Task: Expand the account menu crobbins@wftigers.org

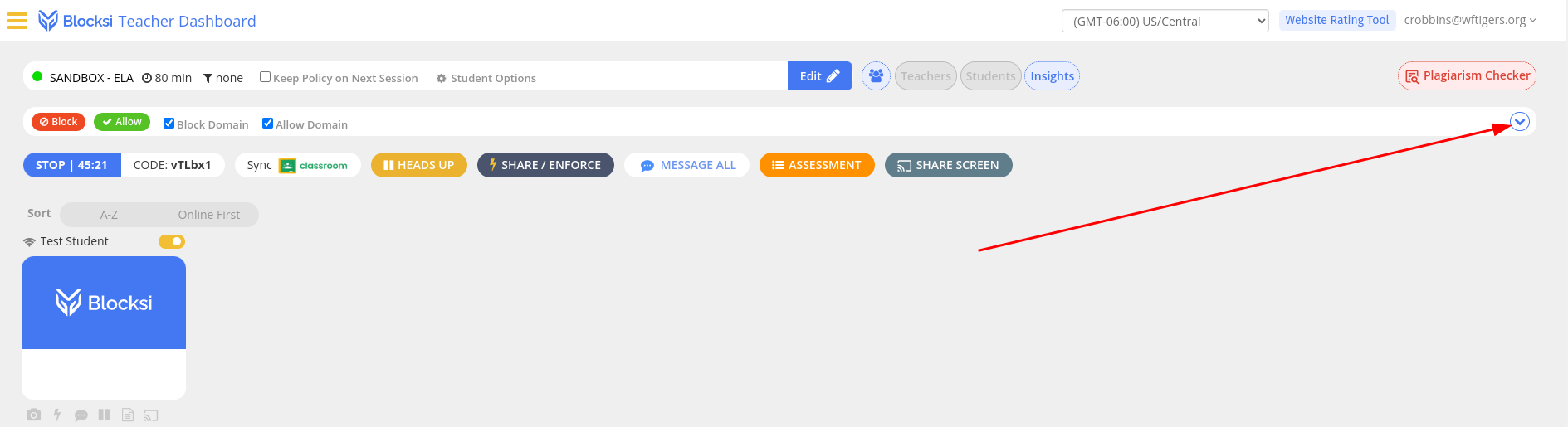Action: pos(1470,20)
